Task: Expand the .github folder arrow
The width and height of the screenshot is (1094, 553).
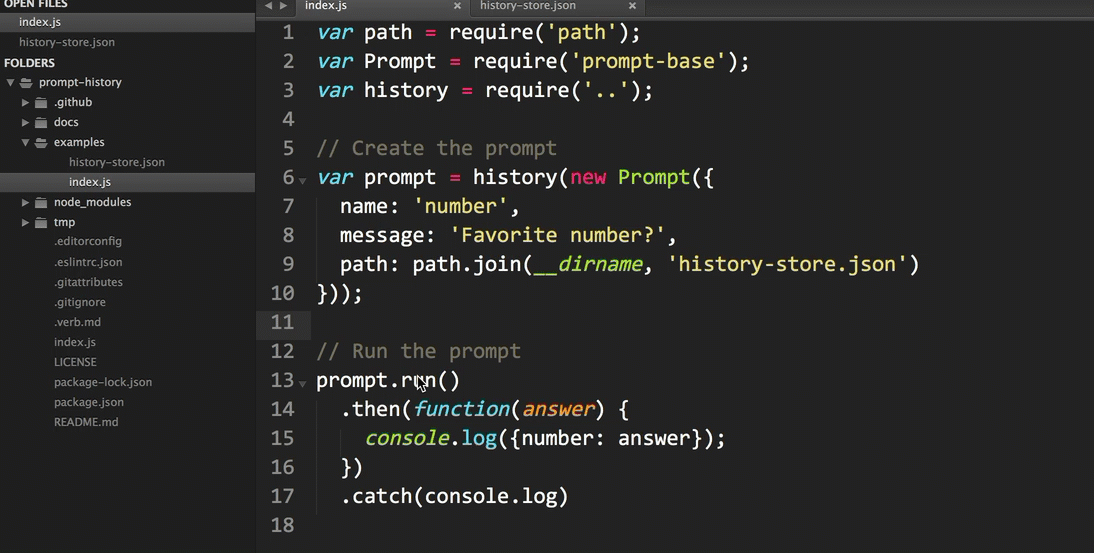Action: click(25, 103)
